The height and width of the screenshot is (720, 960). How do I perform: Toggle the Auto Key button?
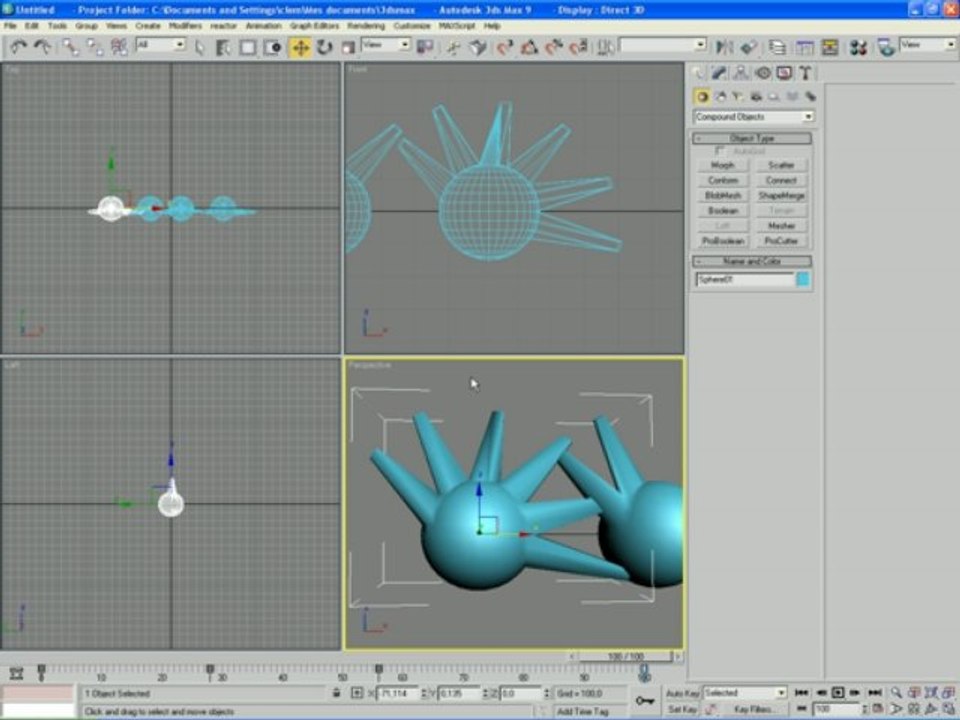683,693
